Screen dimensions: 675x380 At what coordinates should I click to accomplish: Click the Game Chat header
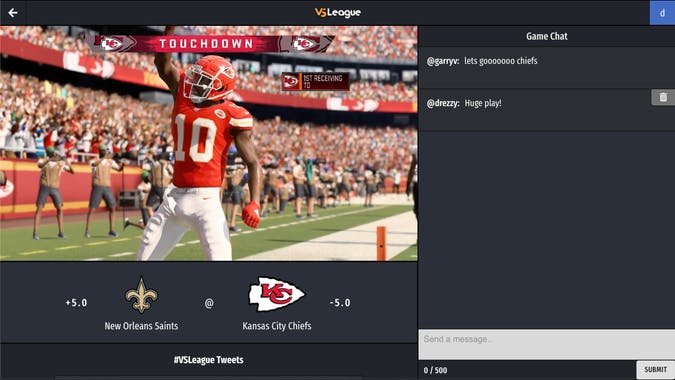547,37
